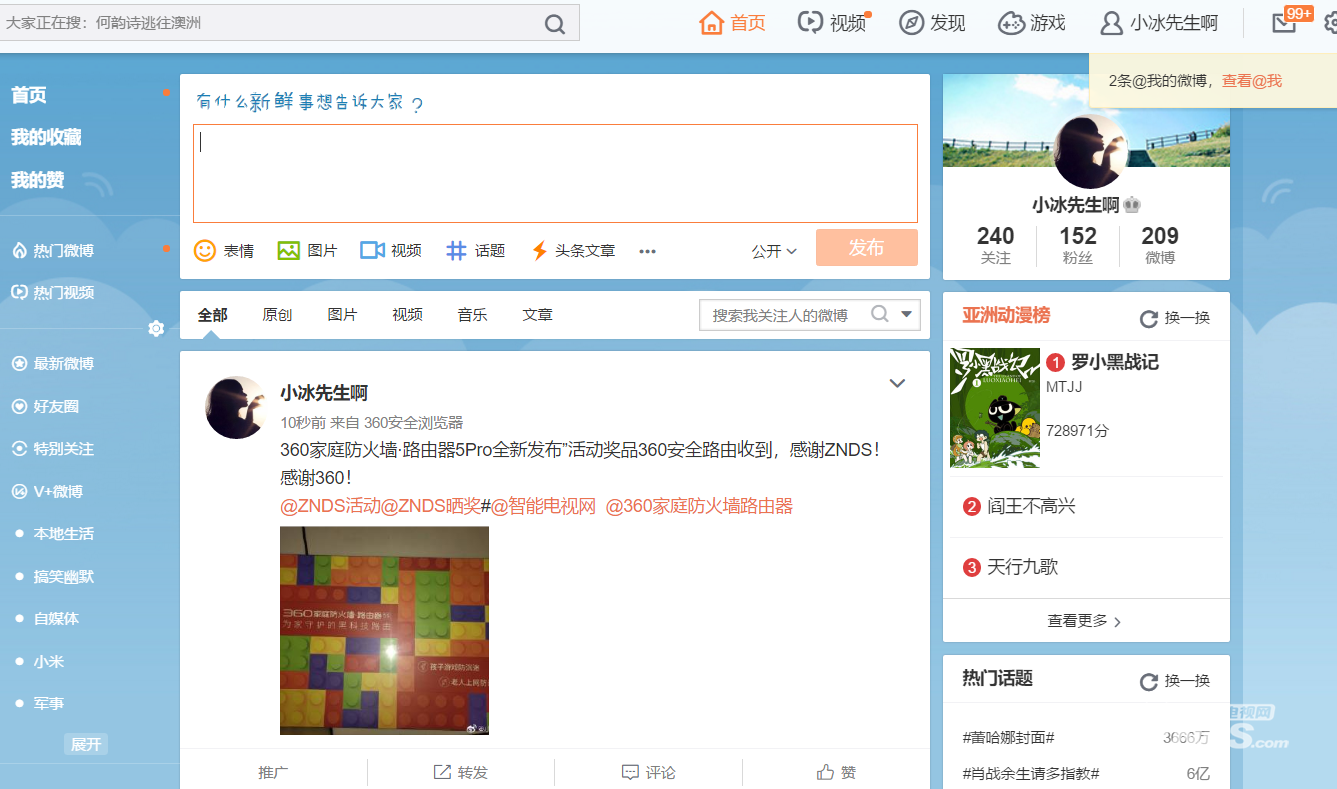
Task: Open the @智能电视网 mention link
Action: [x=543, y=506]
